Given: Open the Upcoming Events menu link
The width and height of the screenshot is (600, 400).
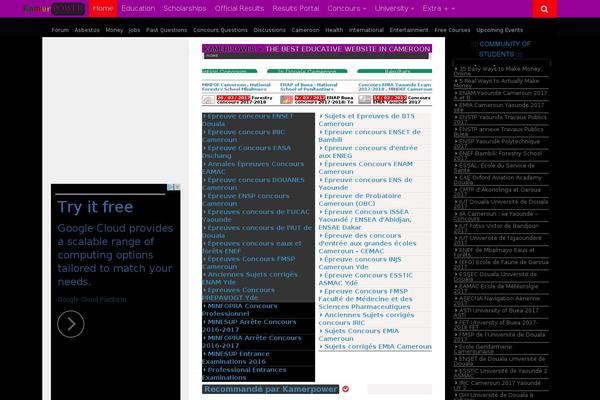Looking at the screenshot, I should (x=499, y=30).
